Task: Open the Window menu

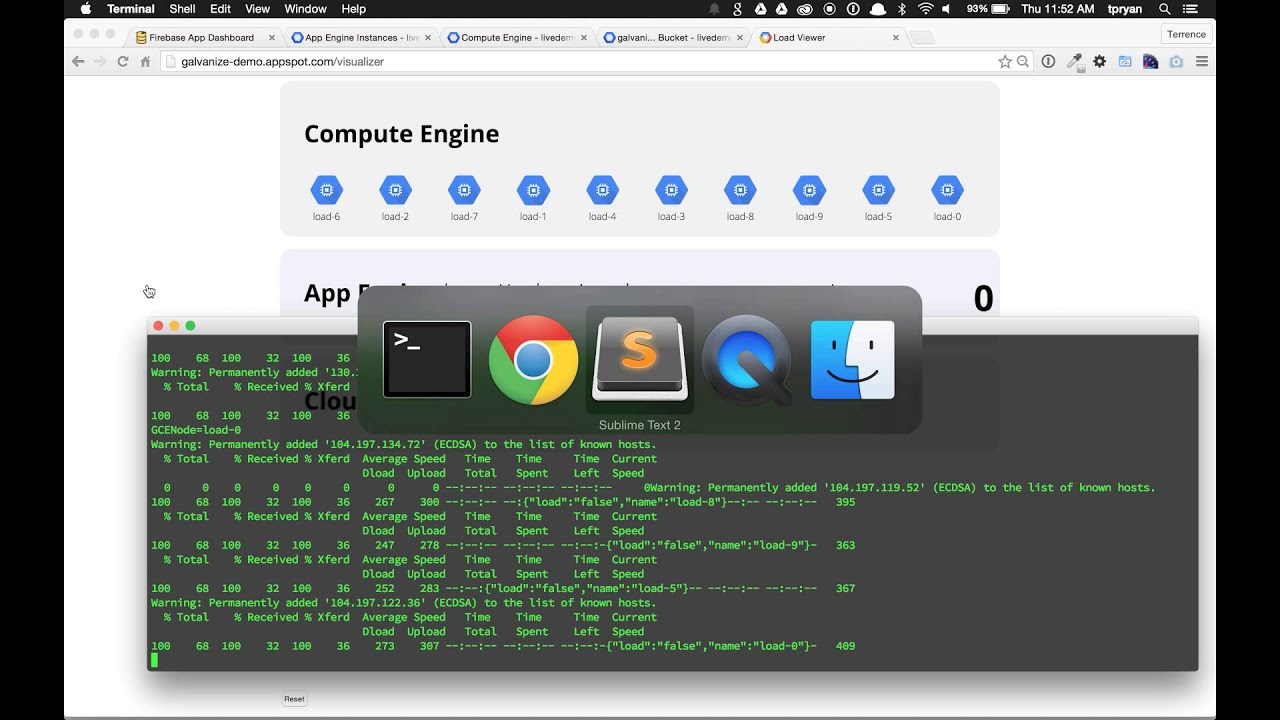Action: tap(305, 9)
